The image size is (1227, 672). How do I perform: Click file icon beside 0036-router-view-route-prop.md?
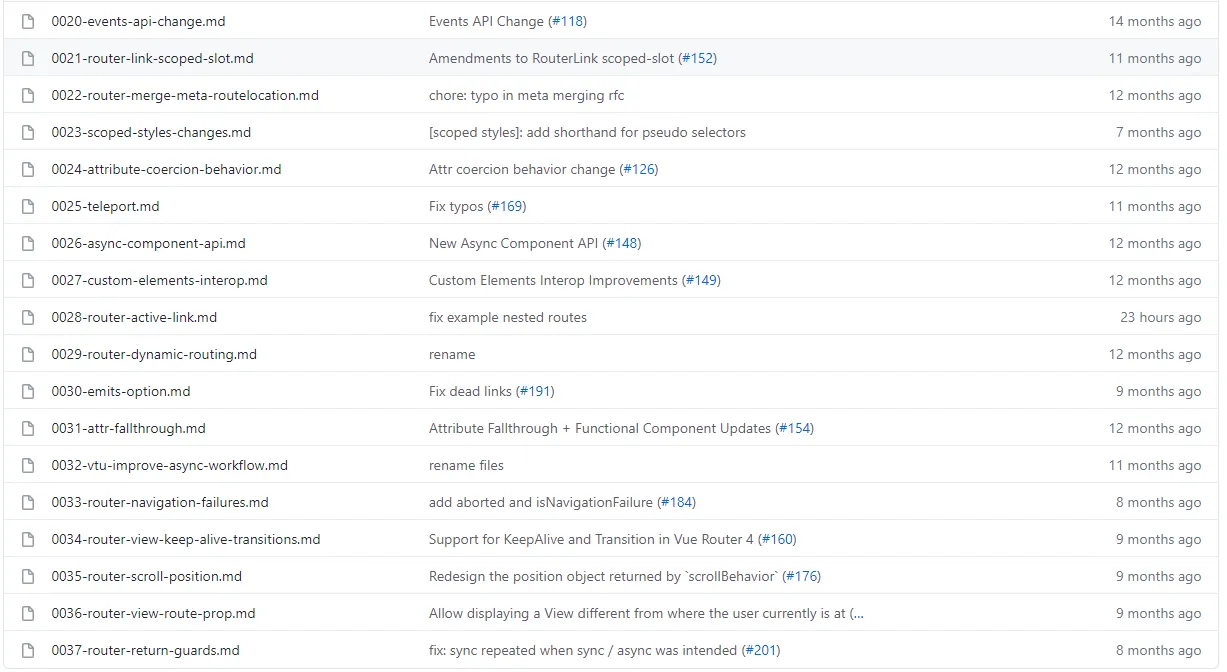point(28,613)
